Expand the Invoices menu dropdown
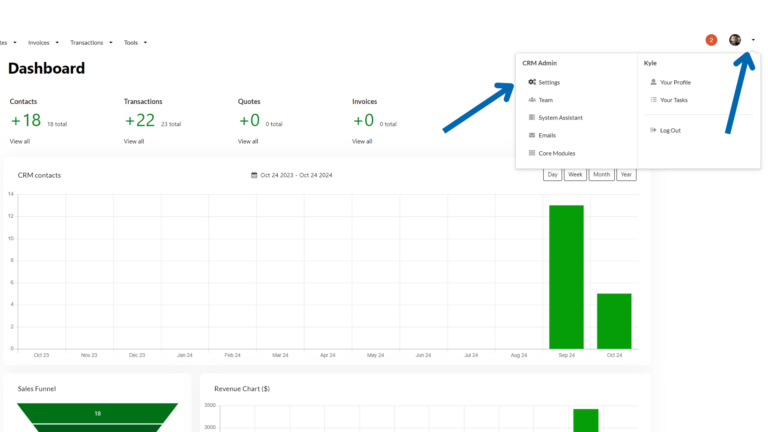This screenshot has width=768, height=432. click(43, 43)
